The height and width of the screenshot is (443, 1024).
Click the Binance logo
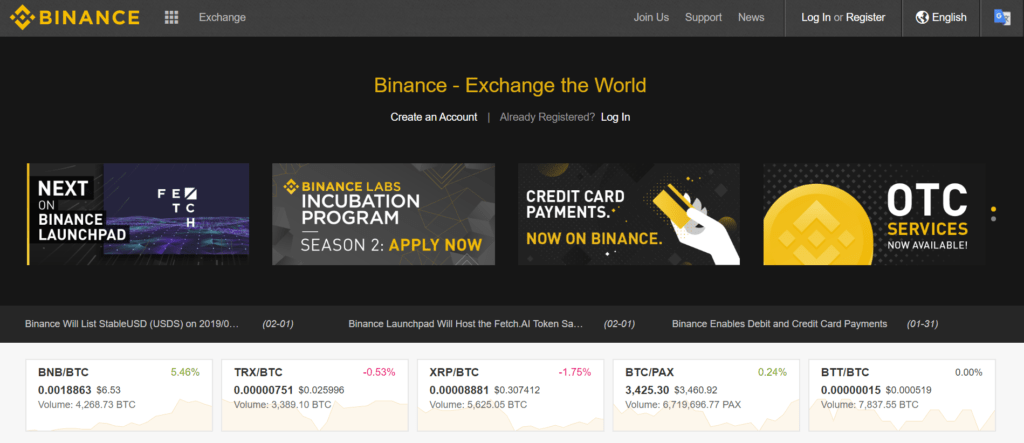(x=74, y=18)
